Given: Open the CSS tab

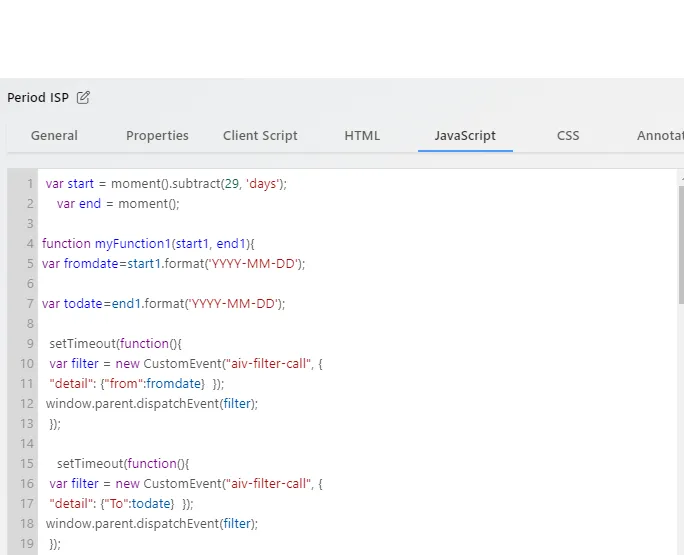Looking at the screenshot, I should click(x=568, y=136).
